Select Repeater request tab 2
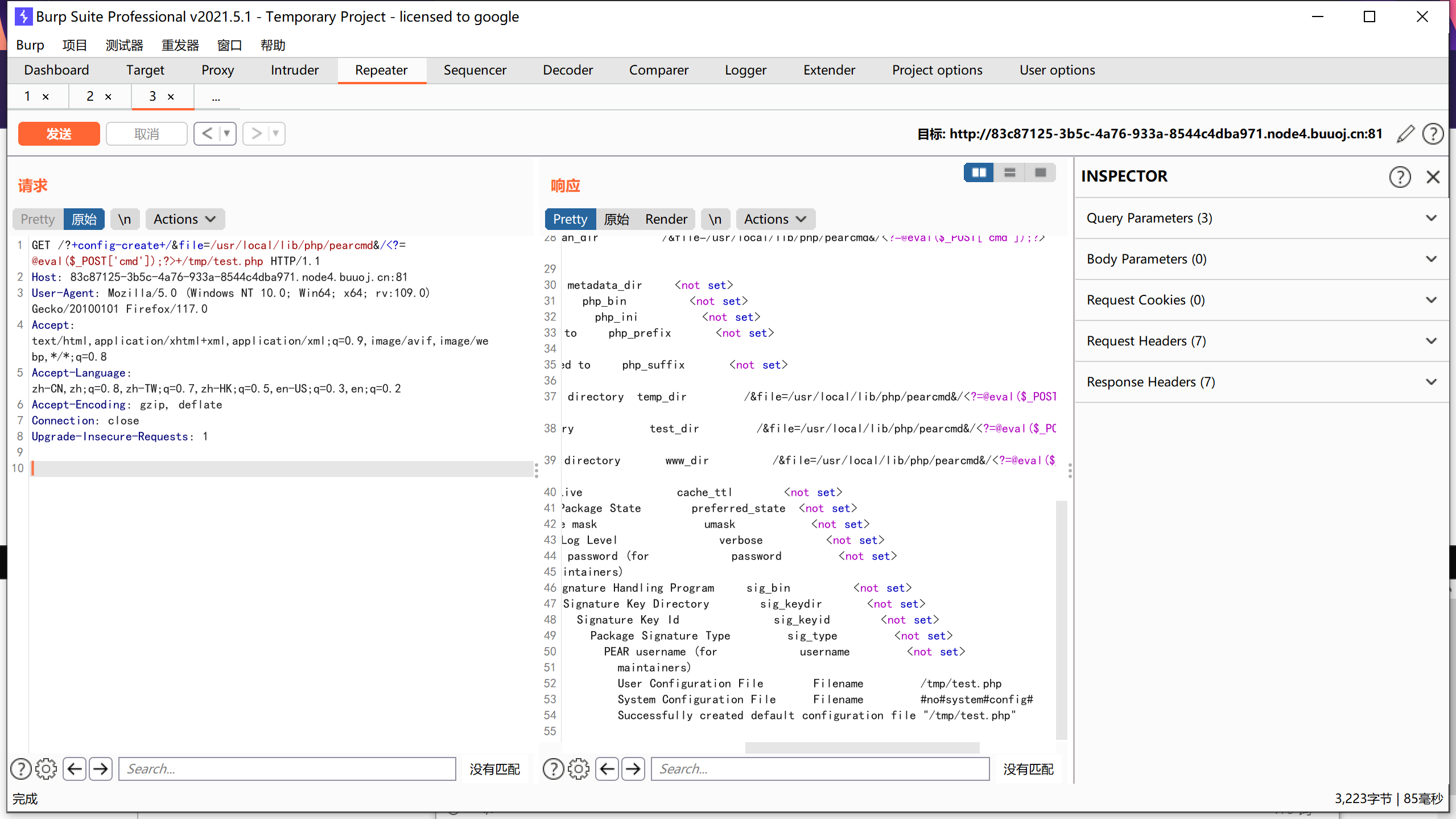Screen dimensions: 1456x819 click(x=90, y=97)
